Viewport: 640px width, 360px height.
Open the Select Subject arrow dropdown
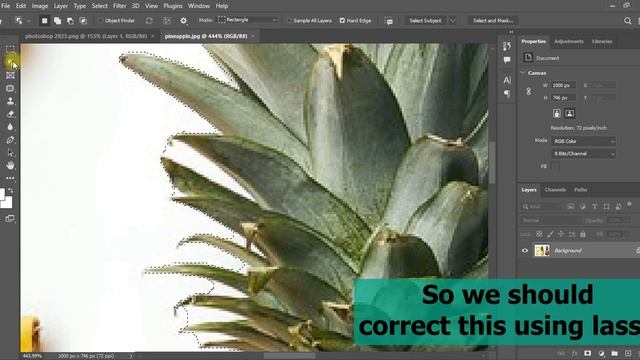(453, 20)
